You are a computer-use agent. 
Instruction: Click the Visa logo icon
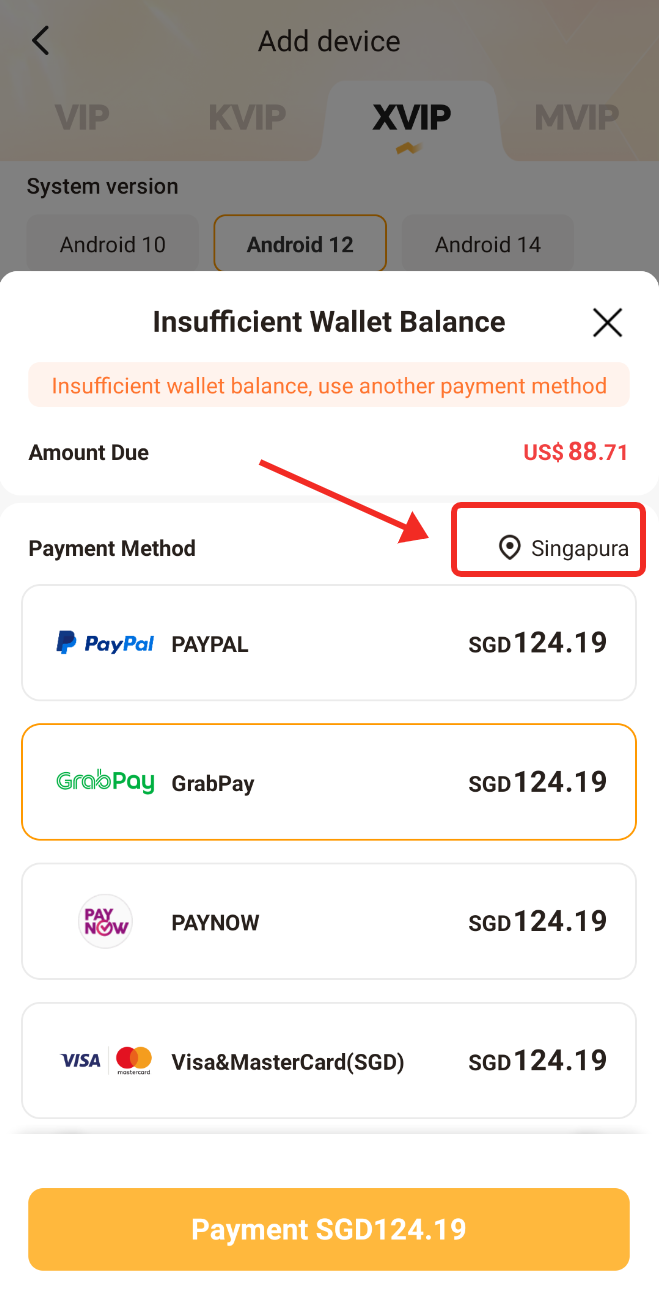(x=81, y=1060)
